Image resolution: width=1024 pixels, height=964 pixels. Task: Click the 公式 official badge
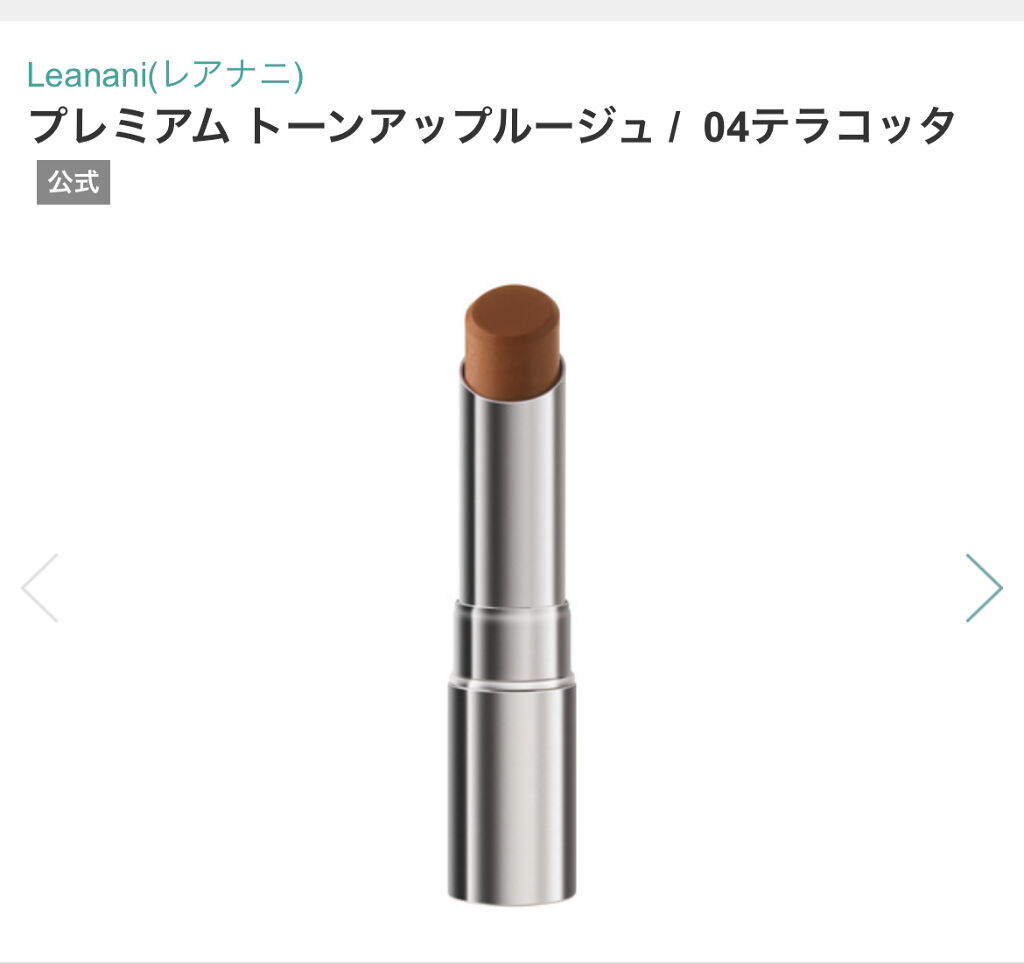point(73,182)
